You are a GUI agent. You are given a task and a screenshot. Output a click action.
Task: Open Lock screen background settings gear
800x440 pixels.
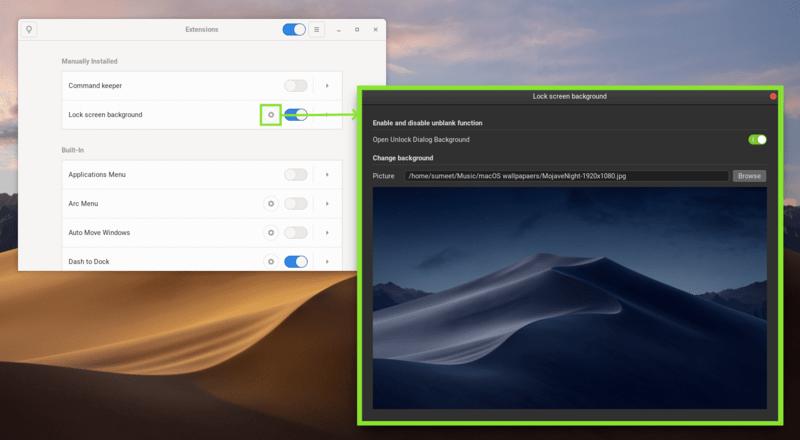tap(270, 115)
